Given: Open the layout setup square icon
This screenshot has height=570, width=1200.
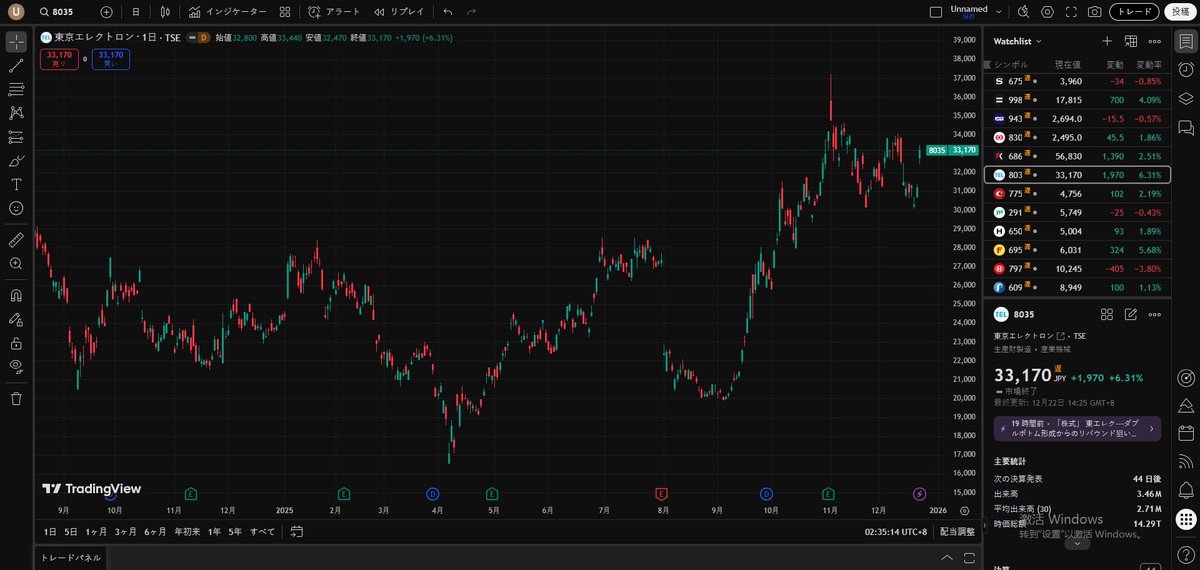Looking at the screenshot, I should click(x=936, y=12).
